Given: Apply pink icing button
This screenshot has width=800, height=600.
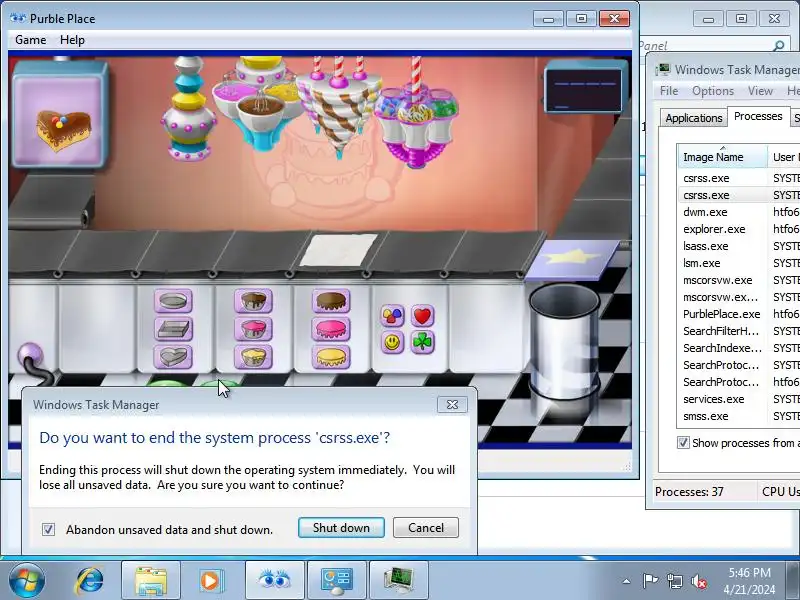Looking at the screenshot, I should 331,329.
